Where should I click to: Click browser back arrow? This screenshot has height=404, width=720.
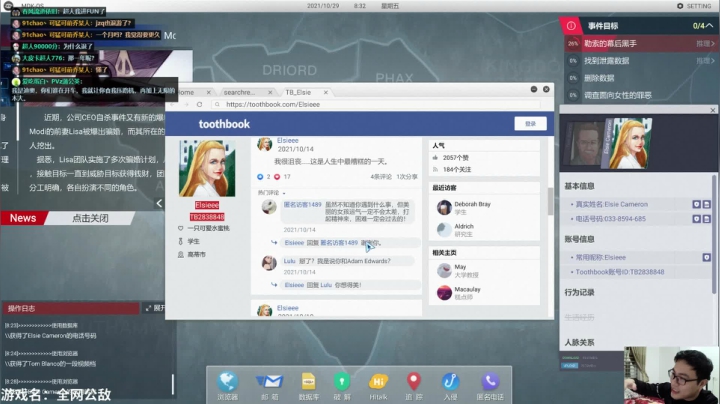(x=173, y=104)
